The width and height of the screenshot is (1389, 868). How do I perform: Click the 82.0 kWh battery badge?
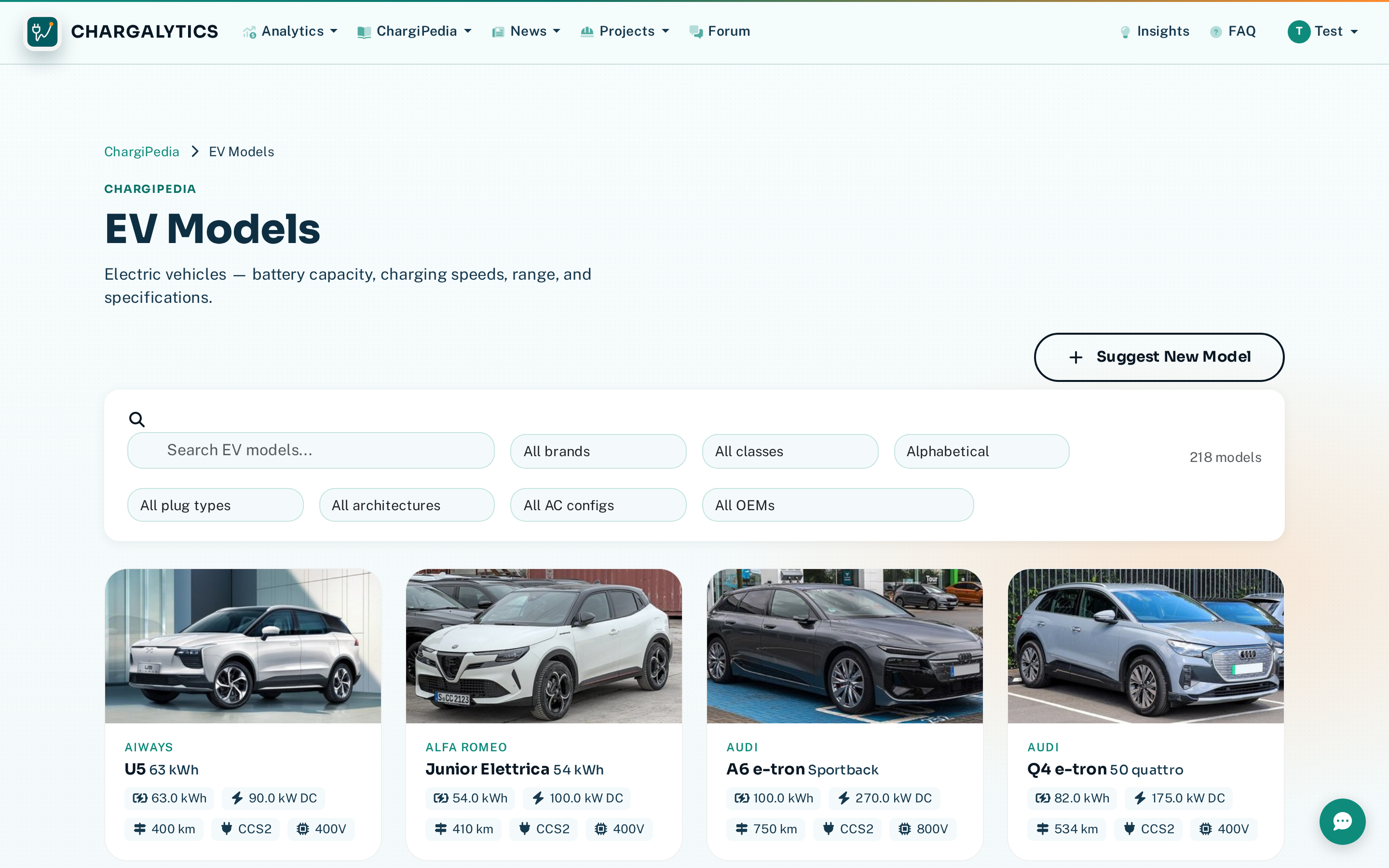[x=1072, y=798]
